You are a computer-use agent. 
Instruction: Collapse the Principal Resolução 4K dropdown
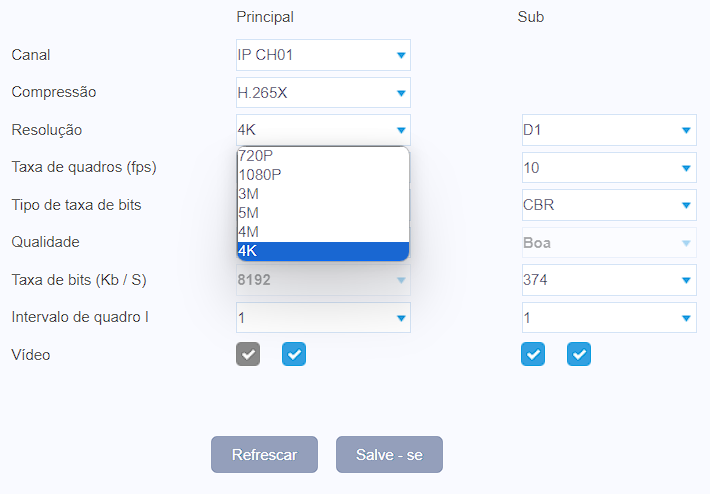click(x=323, y=130)
